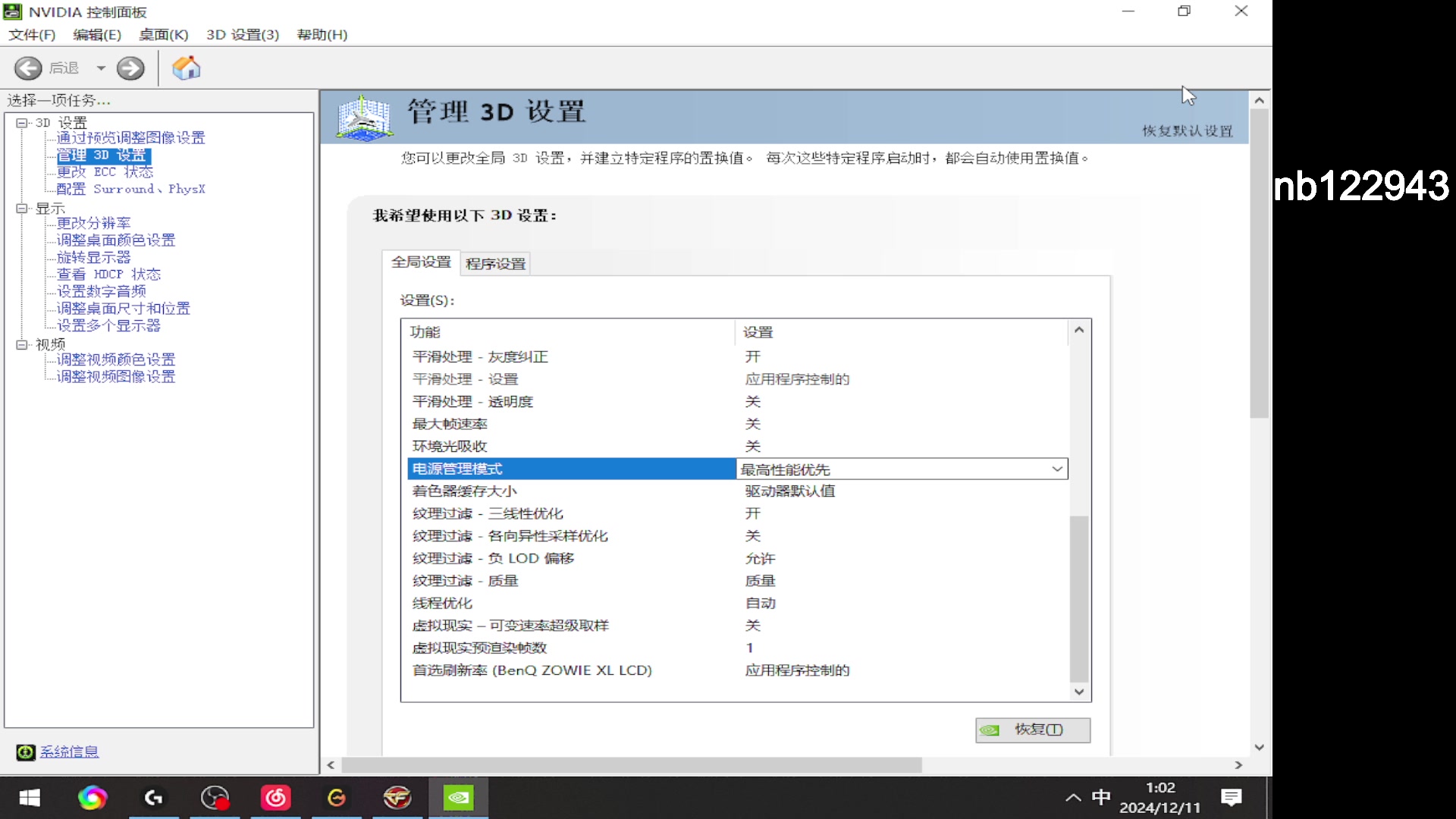The height and width of the screenshot is (819, 1456).
Task: Select 调整视频图像设置 tree item
Action: click(116, 377)
